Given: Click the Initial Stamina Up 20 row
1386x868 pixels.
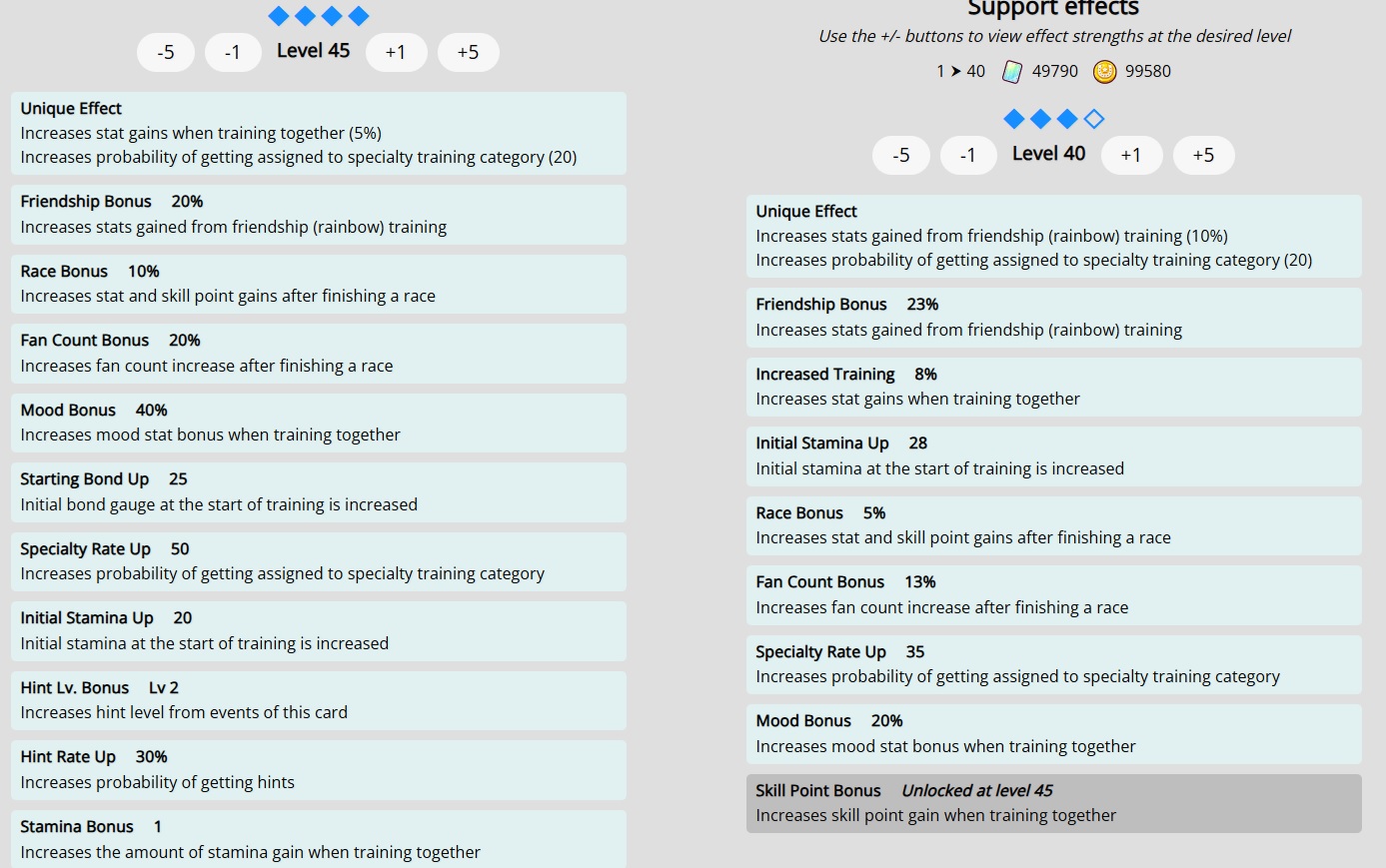Looking at the screenshot, I should pos(319,631).
